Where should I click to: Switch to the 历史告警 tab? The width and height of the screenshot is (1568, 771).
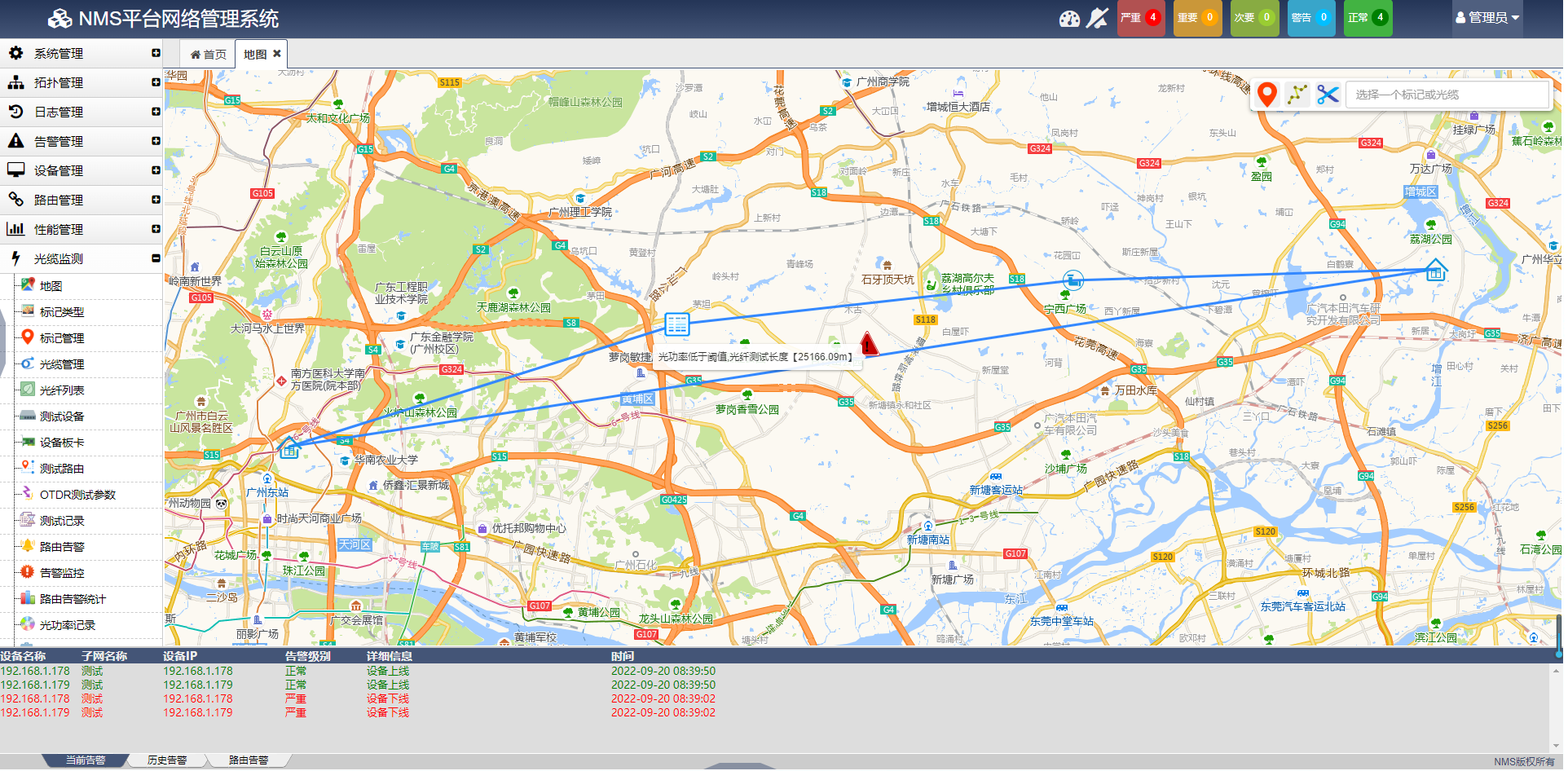point(167,760)
